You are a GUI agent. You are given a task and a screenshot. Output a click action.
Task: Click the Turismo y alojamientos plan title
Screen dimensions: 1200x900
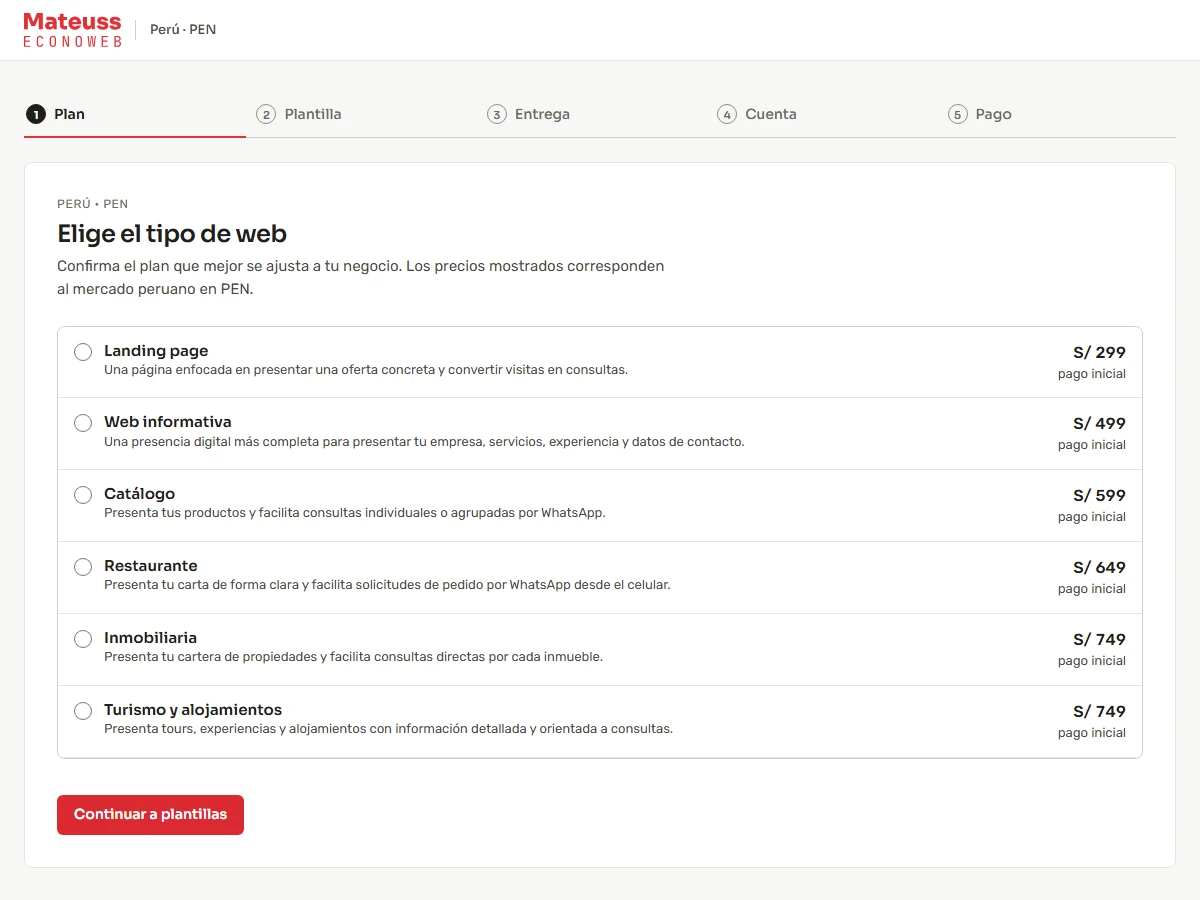click(193, 710)
